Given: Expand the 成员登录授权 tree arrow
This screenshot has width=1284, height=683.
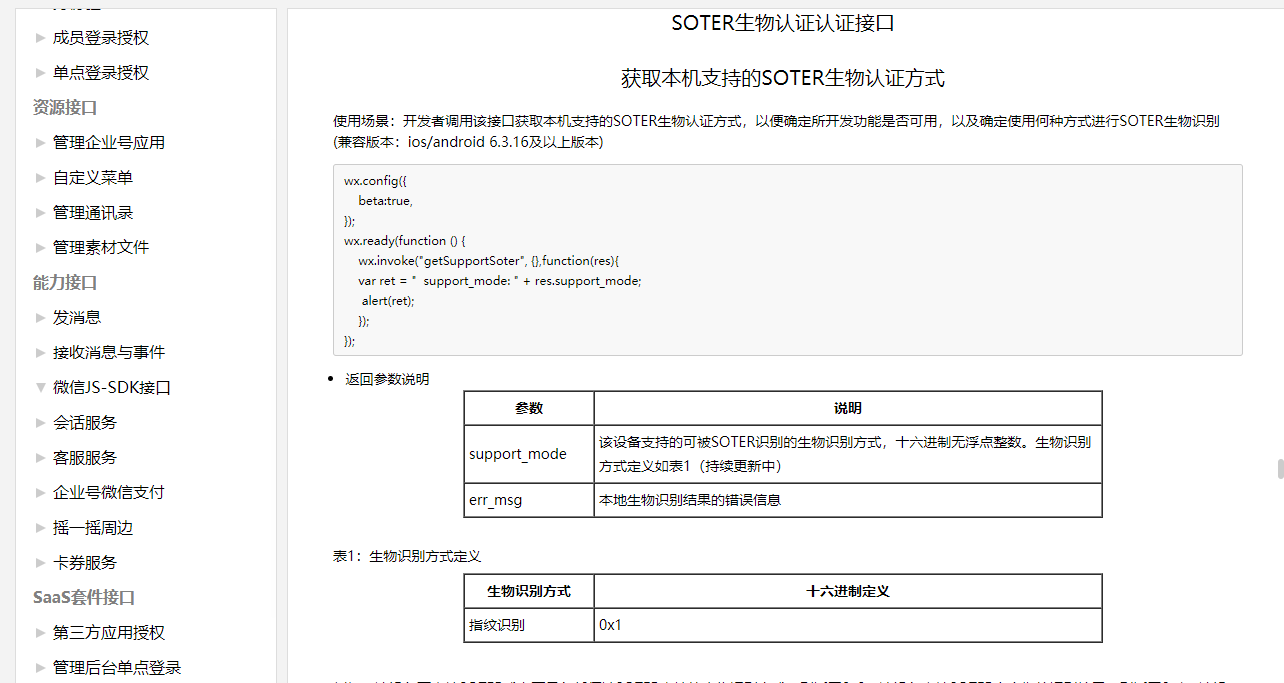Looking at the screenshot, I should click(40, 38).
